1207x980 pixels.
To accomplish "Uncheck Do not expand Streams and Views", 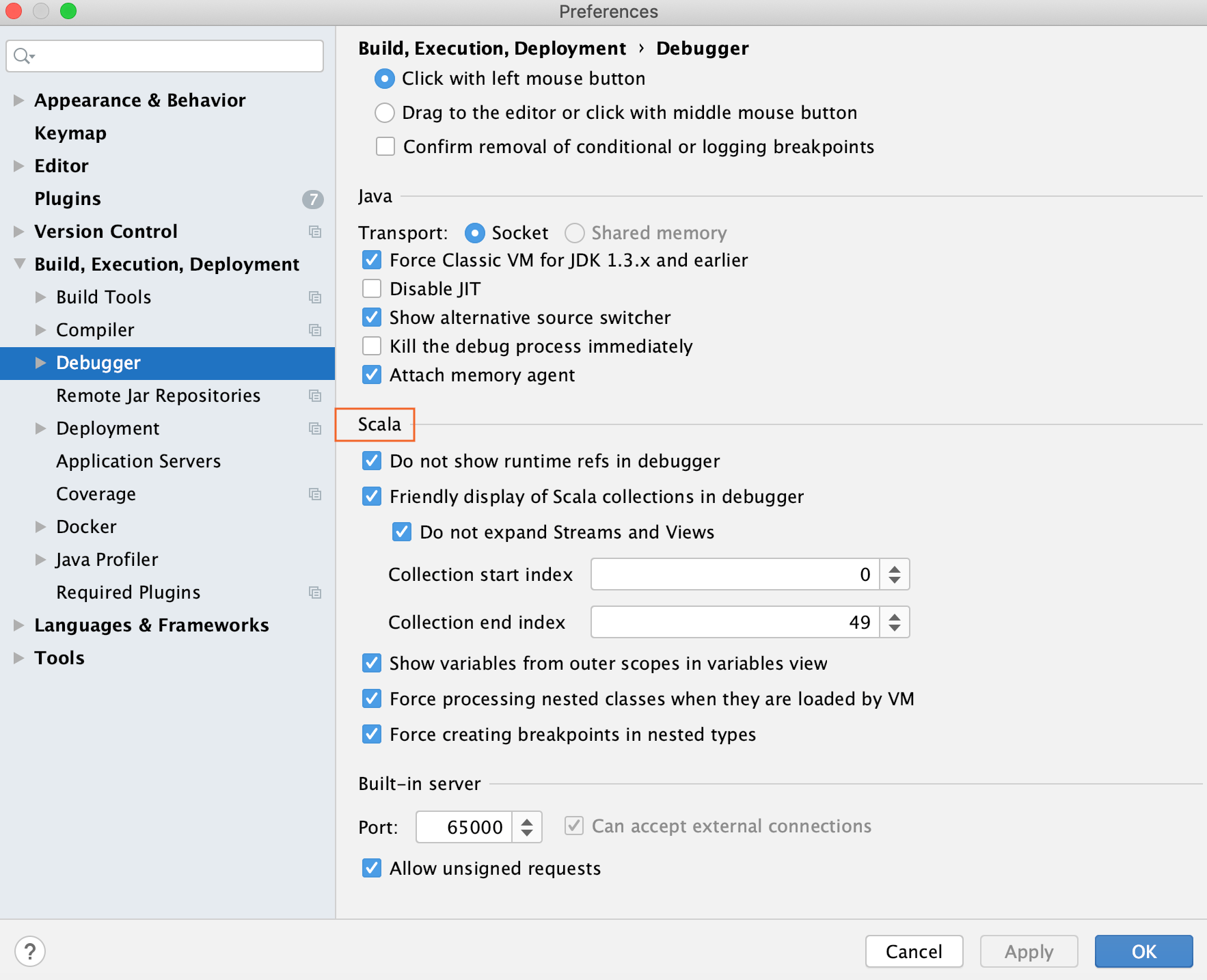I will 402,532.
